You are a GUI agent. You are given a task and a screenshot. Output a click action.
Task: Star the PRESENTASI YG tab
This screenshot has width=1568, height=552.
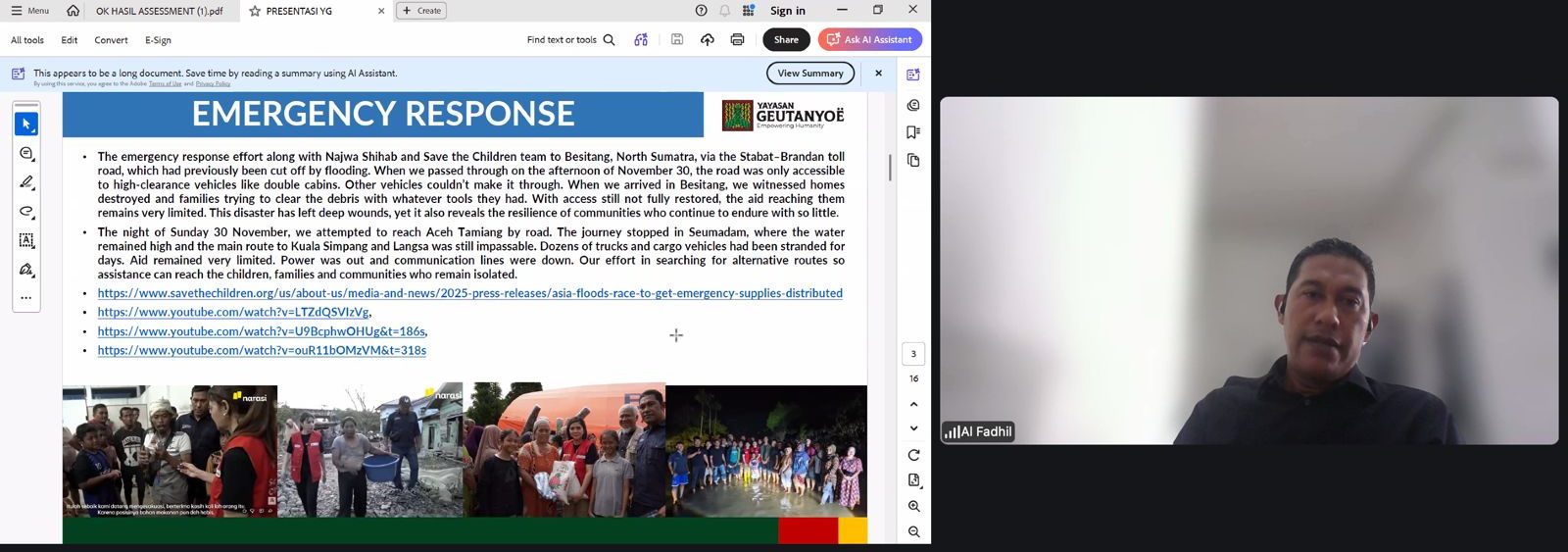(255, 11)
